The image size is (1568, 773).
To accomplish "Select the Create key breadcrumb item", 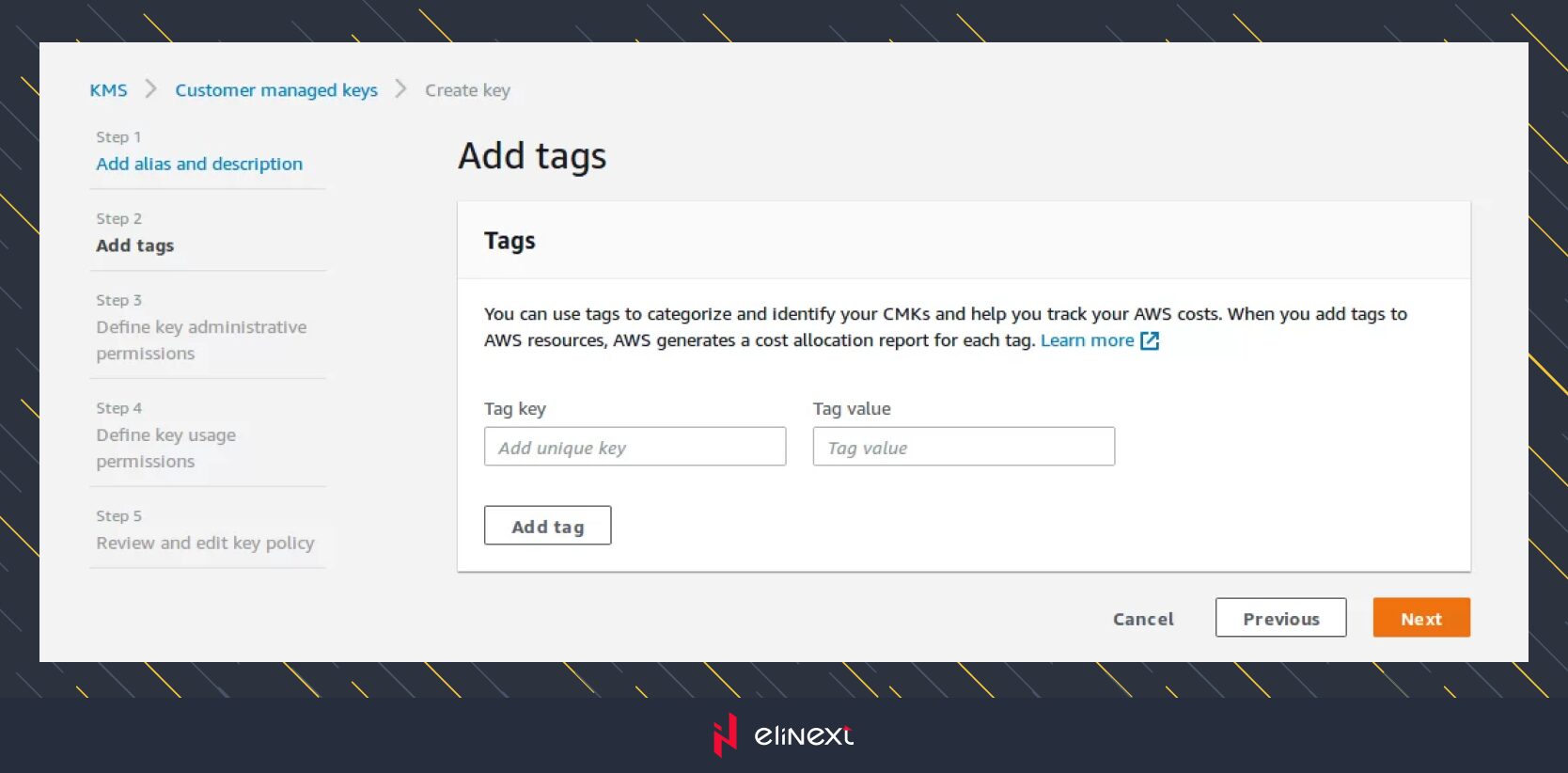I will point(467,90).
